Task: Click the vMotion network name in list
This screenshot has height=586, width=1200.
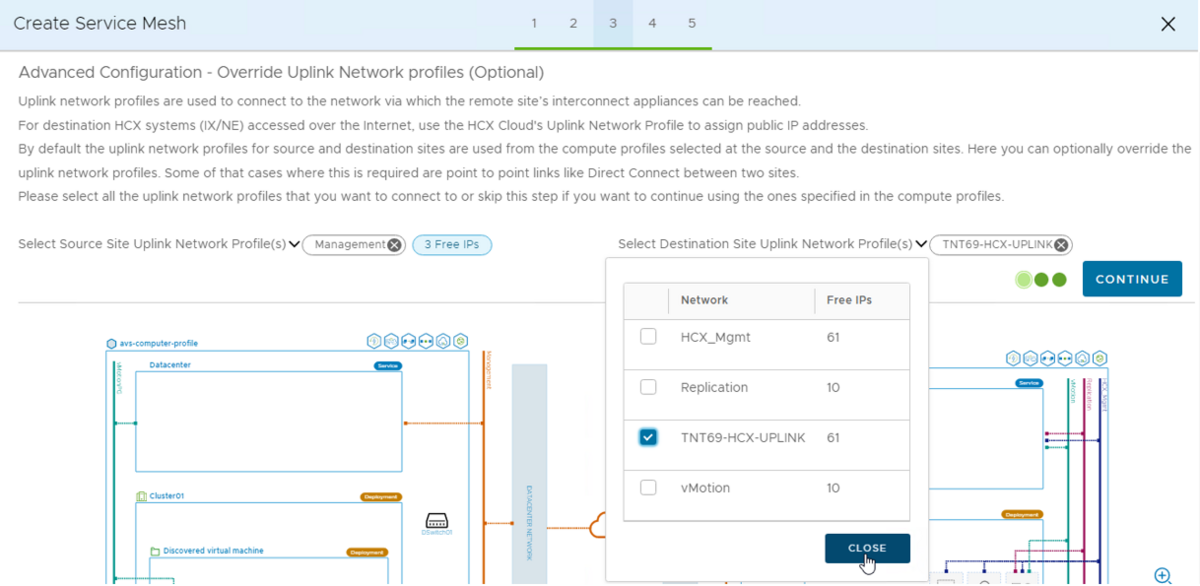Action: click(705, 487)
